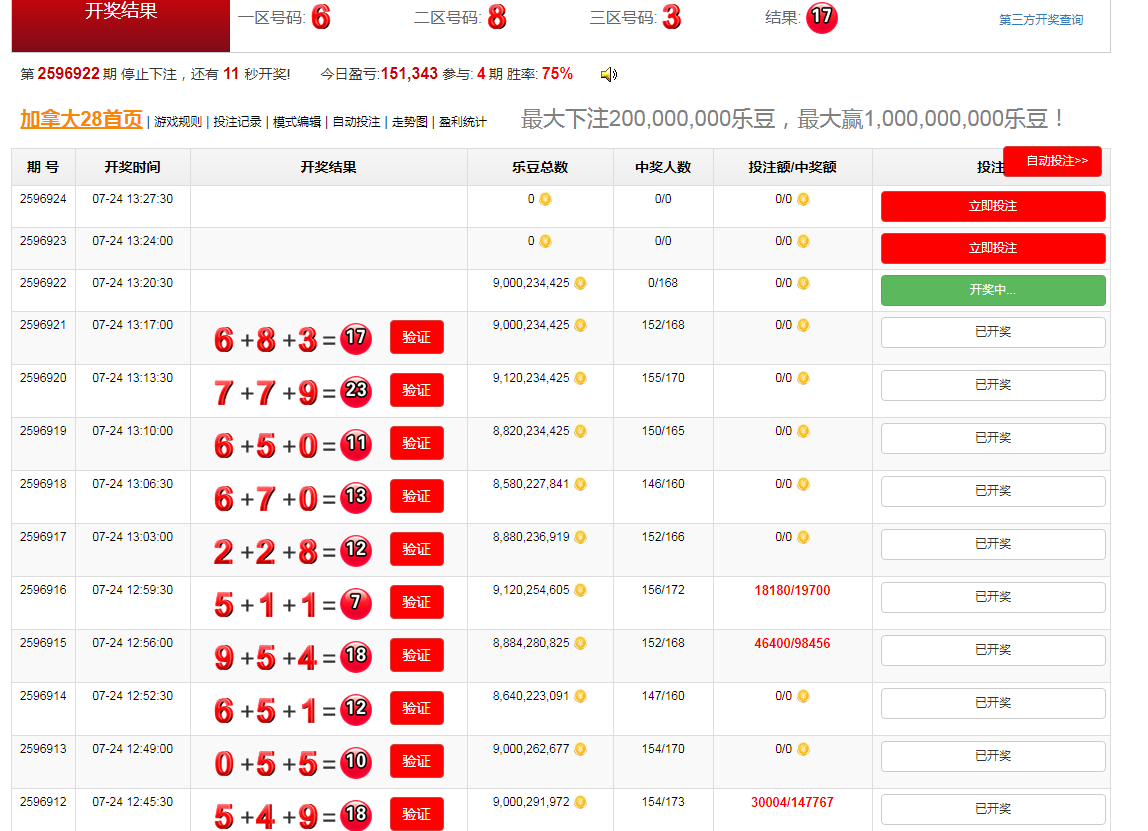Mute the sound speaker icon
Image resolution: width=1148 pixels, height=831 pixels.
[608, 74]
